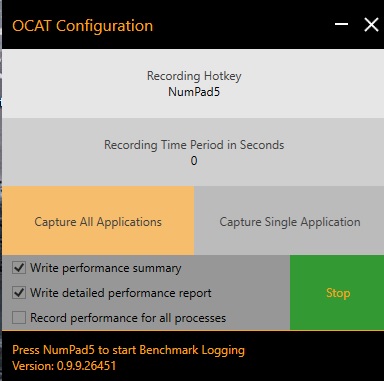
Task: Switch to Capture Single Application
Action: 289,221
